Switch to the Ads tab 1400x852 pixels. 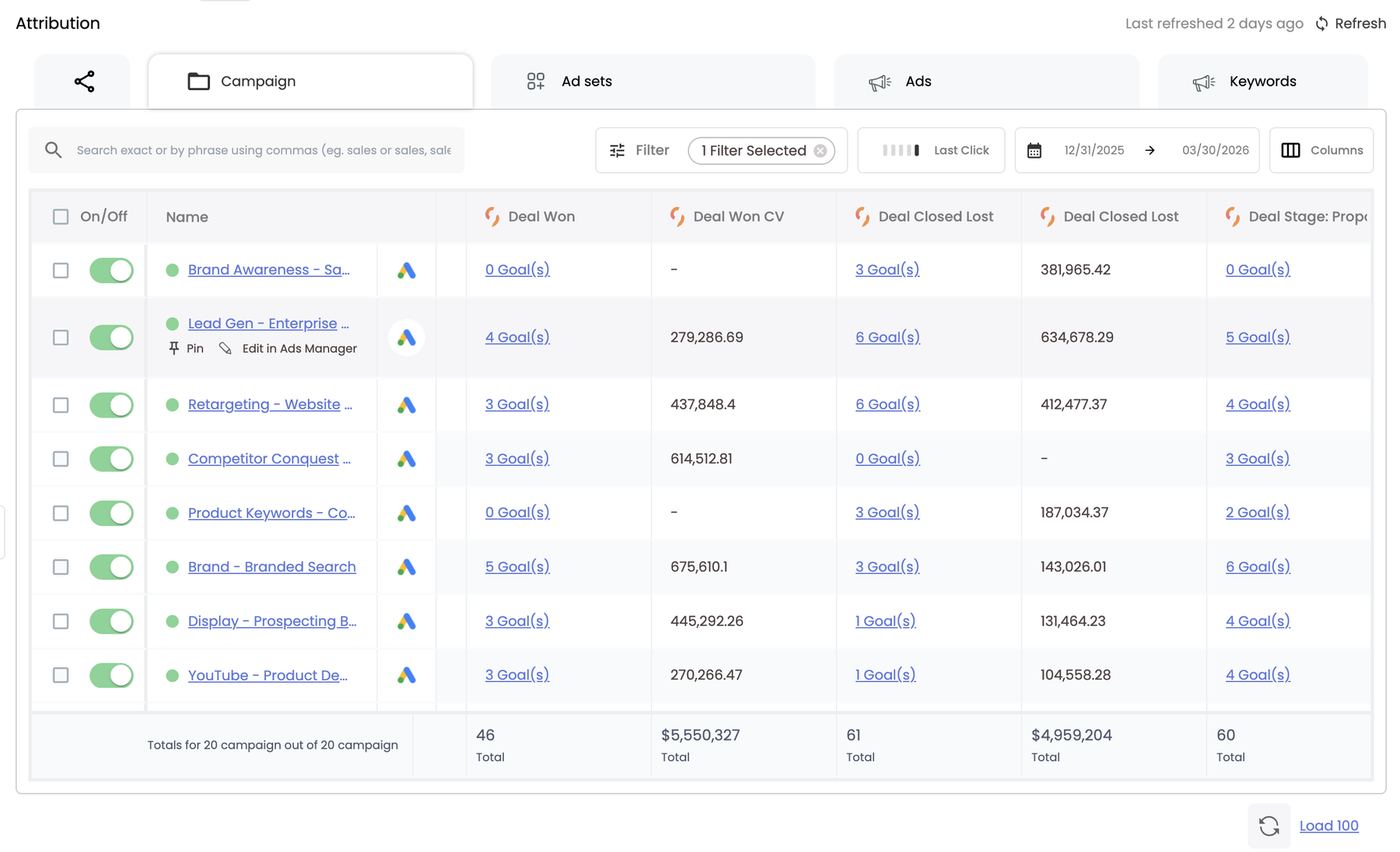986,81
